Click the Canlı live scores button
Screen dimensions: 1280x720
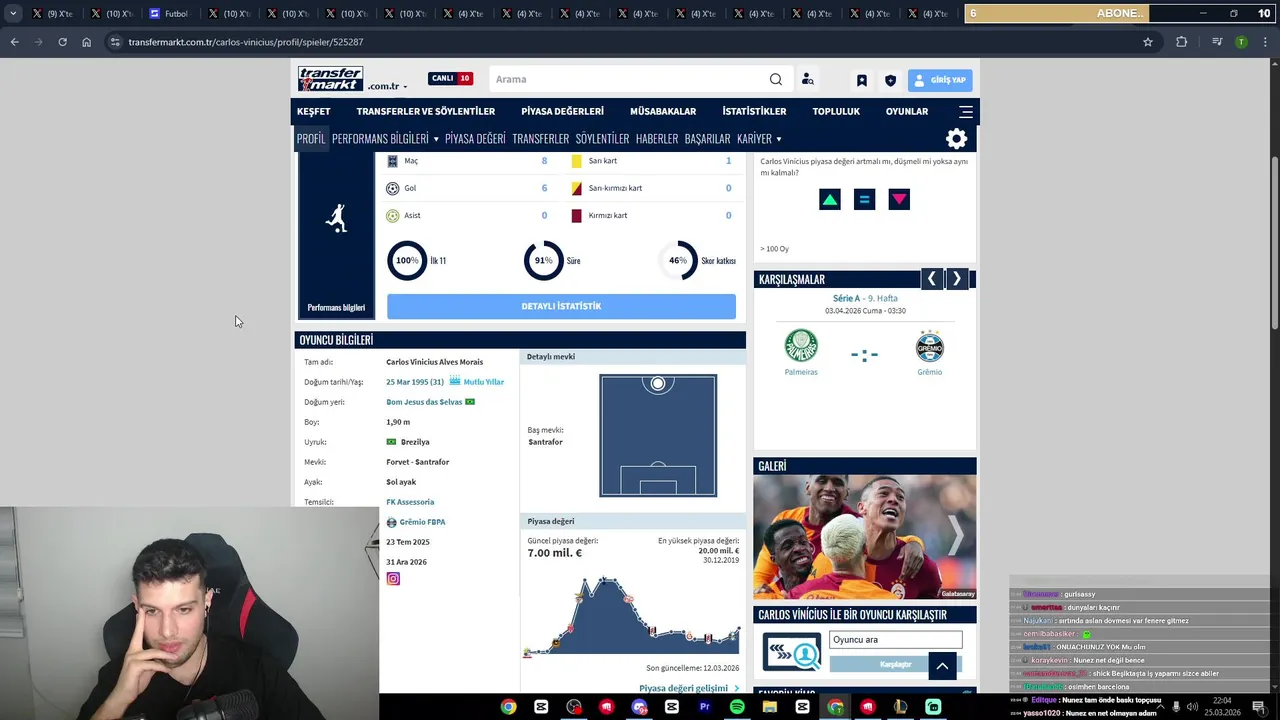click(450, 78)
